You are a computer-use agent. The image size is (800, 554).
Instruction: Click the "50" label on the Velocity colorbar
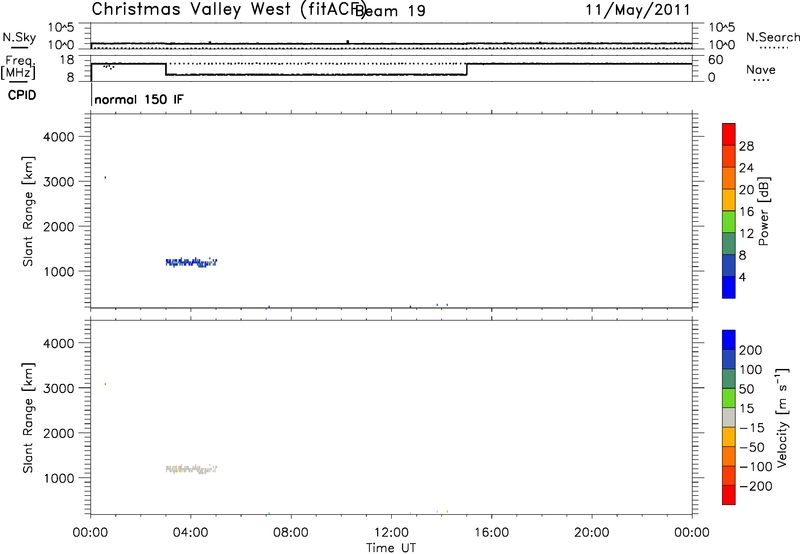point(746,389)
